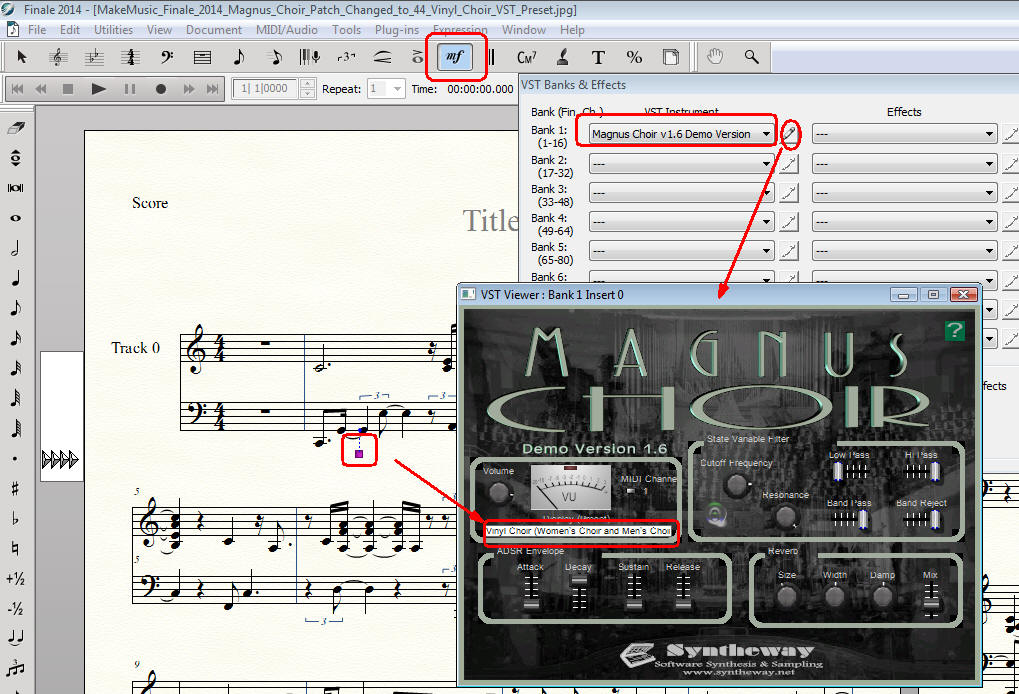Select the Articulation tool
This screenshot has height=694, width=1019.
pyautogui.click(x=417, y=57)
